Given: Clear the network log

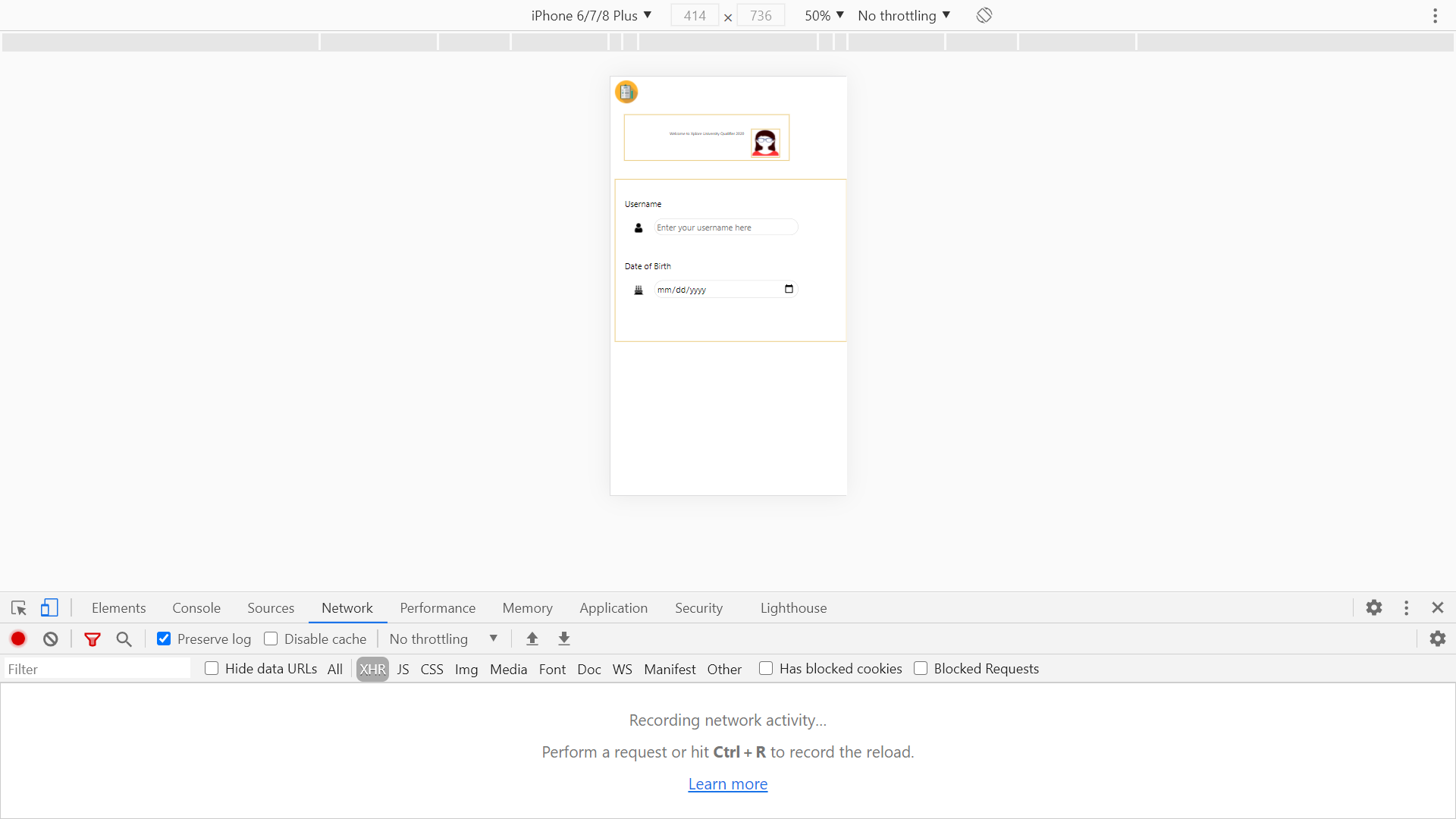Looking at the screenshot, I should (51, 639).
